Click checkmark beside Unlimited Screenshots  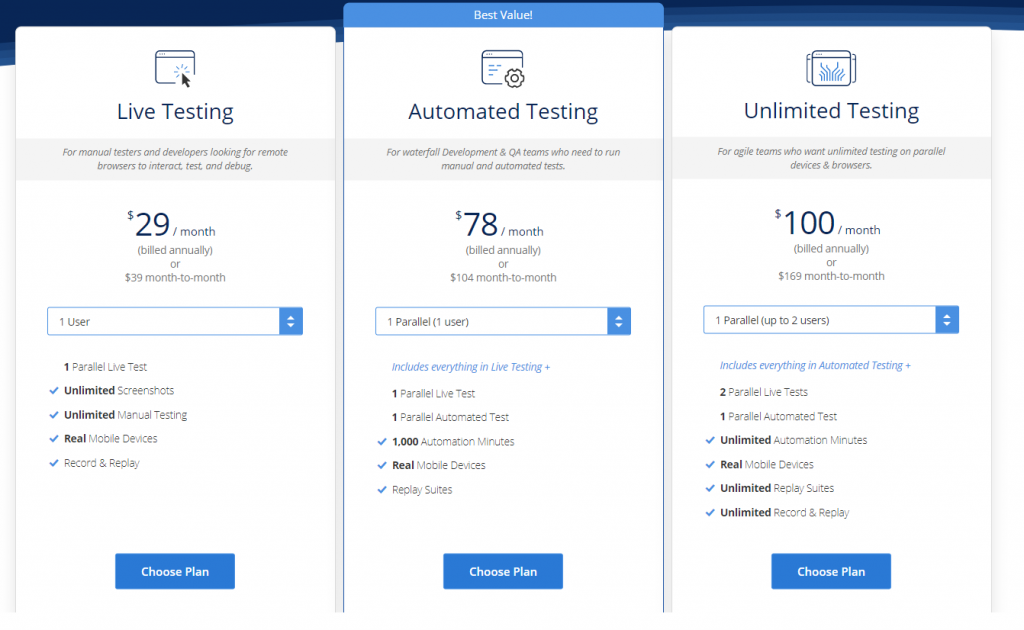pyautogui.click(x=54, y=391)
